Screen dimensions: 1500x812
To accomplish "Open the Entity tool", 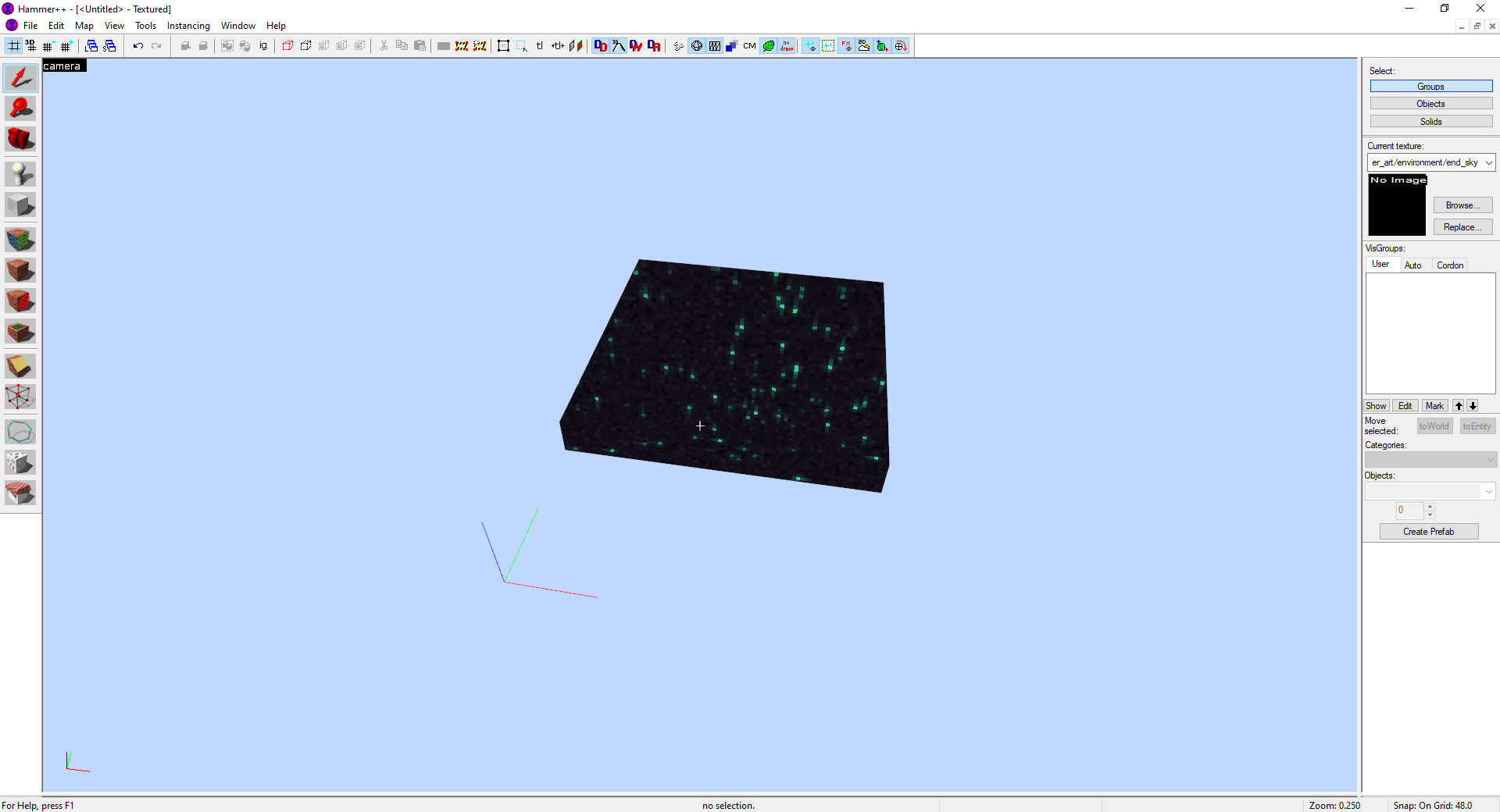I will (20, 174).
